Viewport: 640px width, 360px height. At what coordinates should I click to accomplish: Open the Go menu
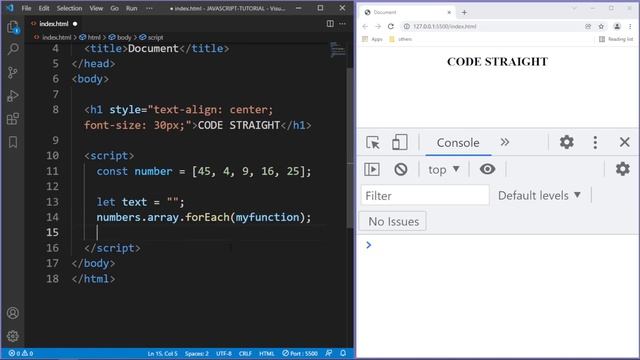click(x=115, y=8)
